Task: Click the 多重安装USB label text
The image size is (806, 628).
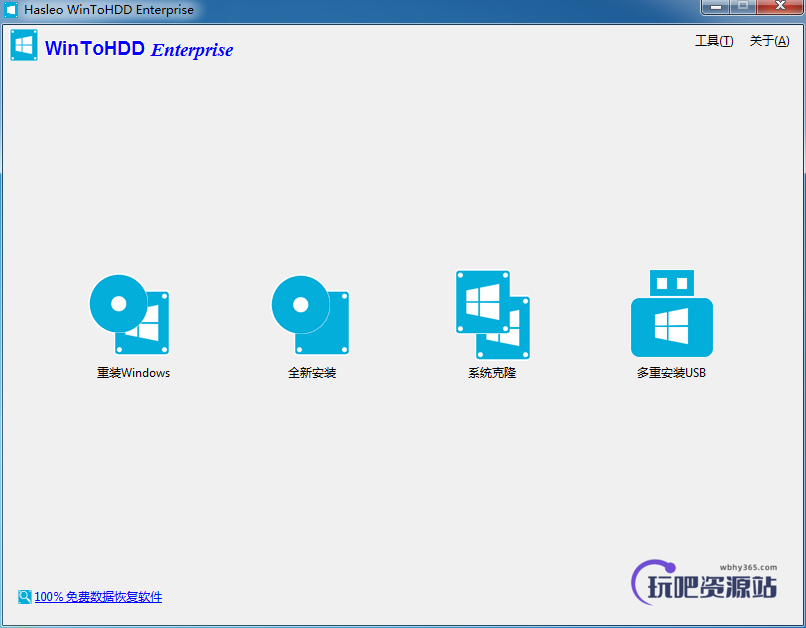Action: coord(671,373)
